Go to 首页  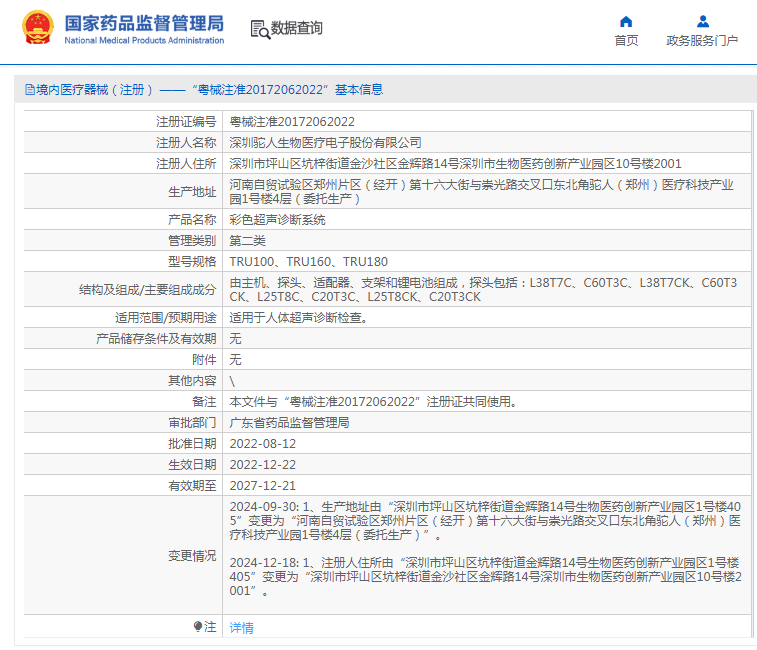tap(626, 41)
